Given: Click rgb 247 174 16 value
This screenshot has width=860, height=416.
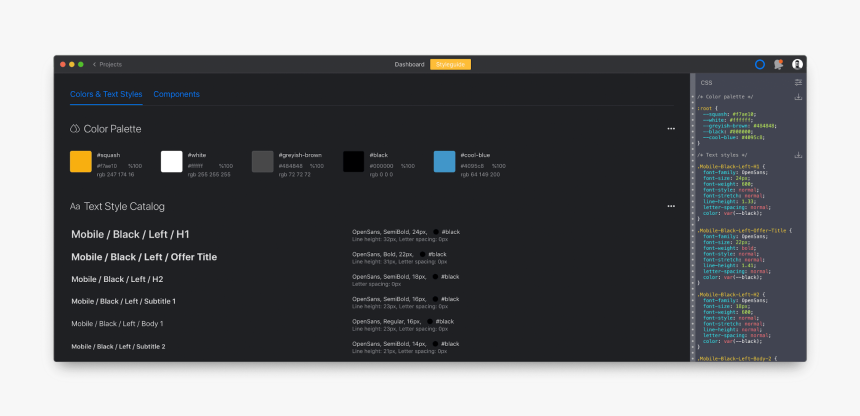Looking at the screenshot, I should coord(115,175).
